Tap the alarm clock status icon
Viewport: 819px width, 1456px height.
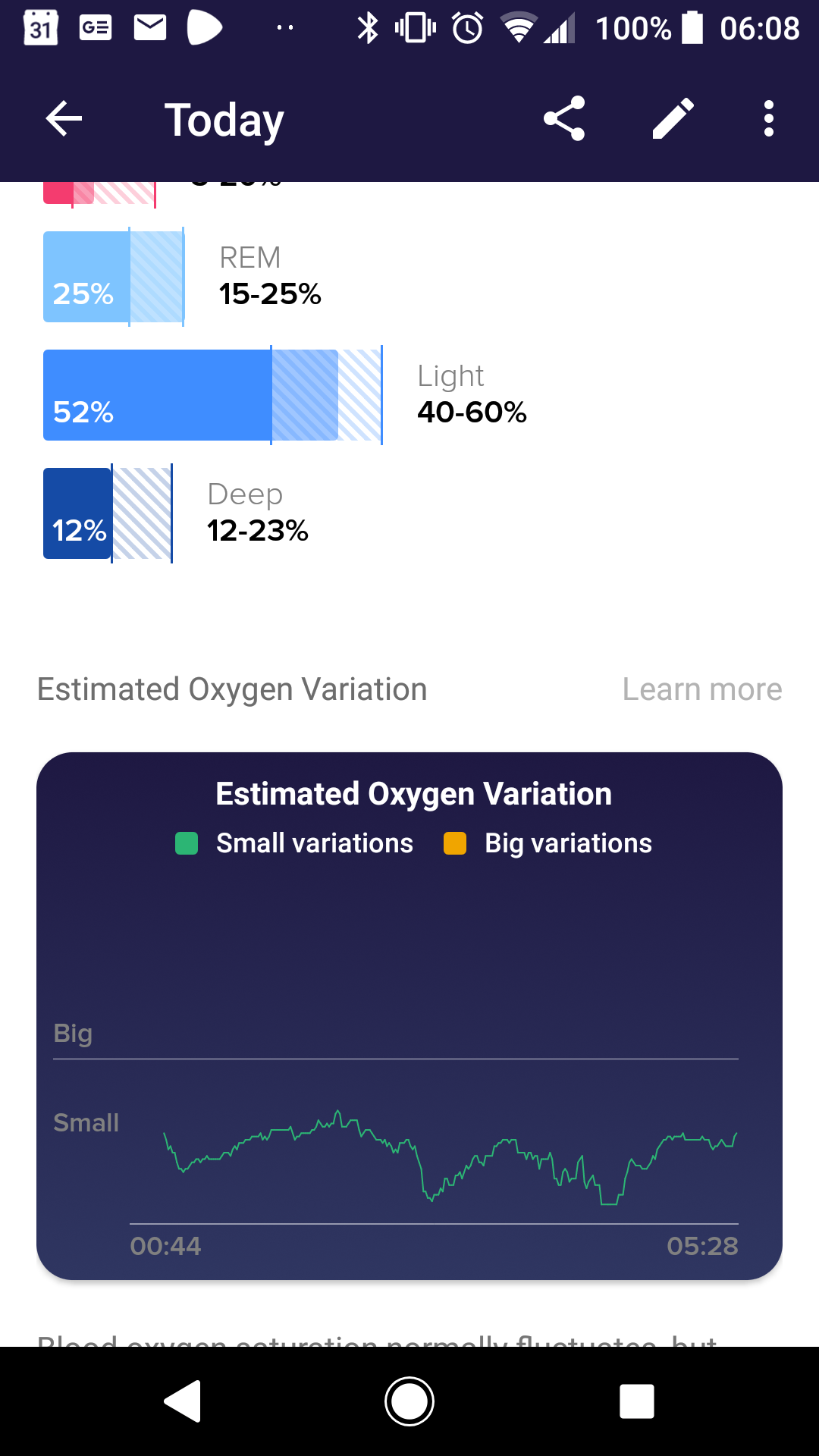[x=467, y=29]
